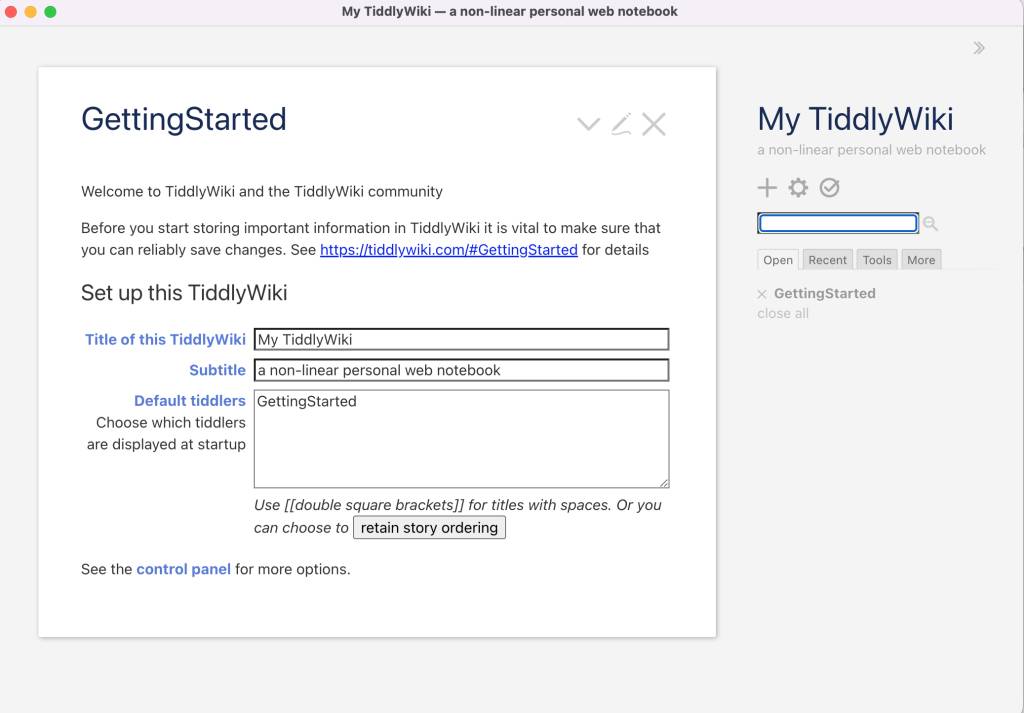Edit the GettingStarted tiddler with pencil icon
This screenshot has height=713, width=1024.
tap(621, 123)
